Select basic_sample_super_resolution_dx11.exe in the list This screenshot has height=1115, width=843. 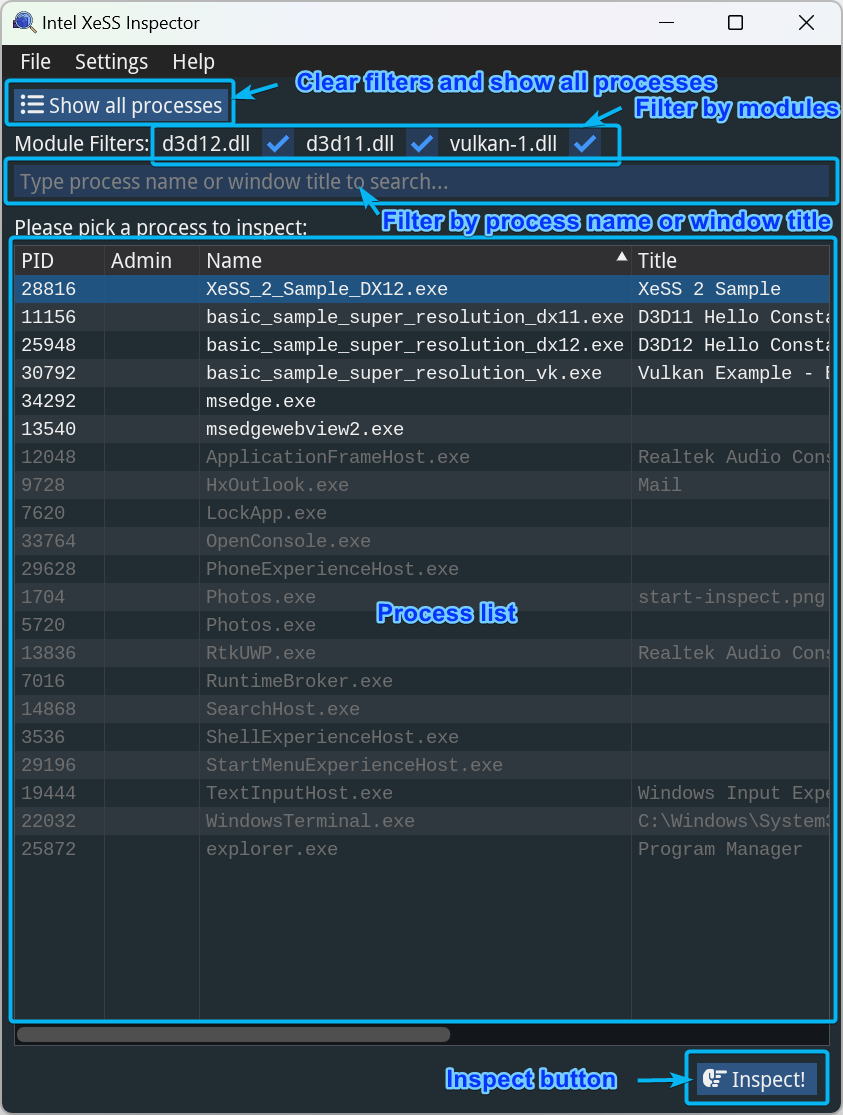(x=421, y=316)
